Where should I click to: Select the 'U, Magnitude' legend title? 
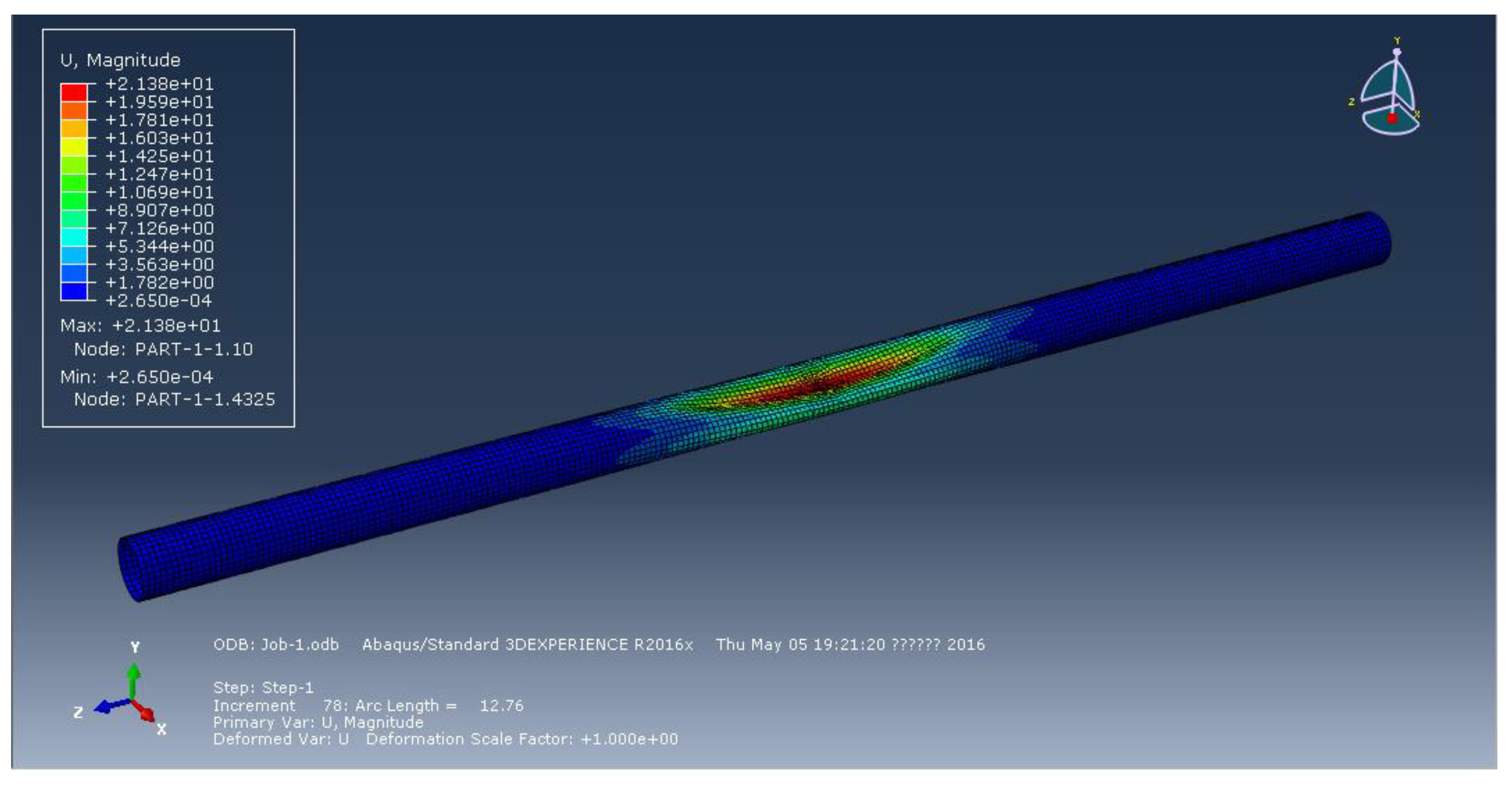pyautogui.click(x=120, y=60)
